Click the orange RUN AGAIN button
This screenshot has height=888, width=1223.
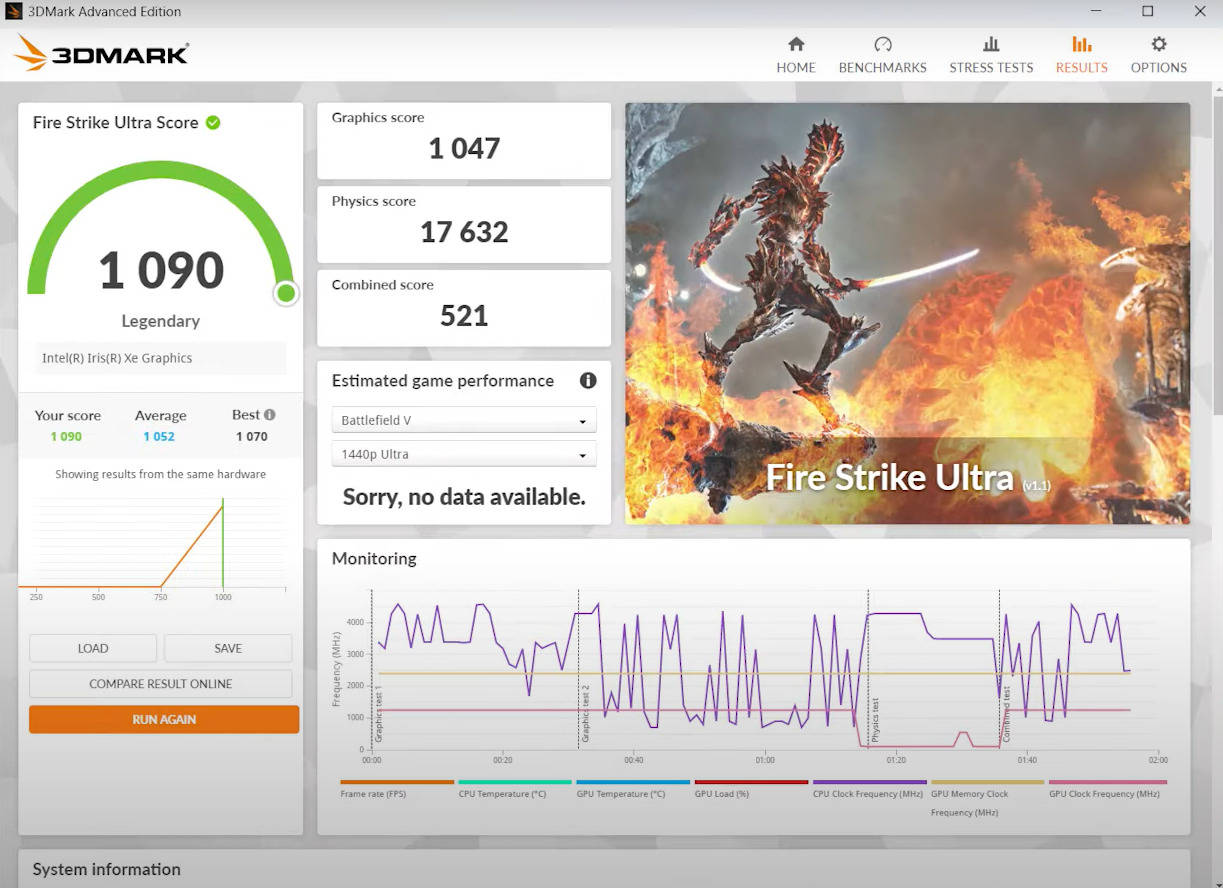click(164, 719)
